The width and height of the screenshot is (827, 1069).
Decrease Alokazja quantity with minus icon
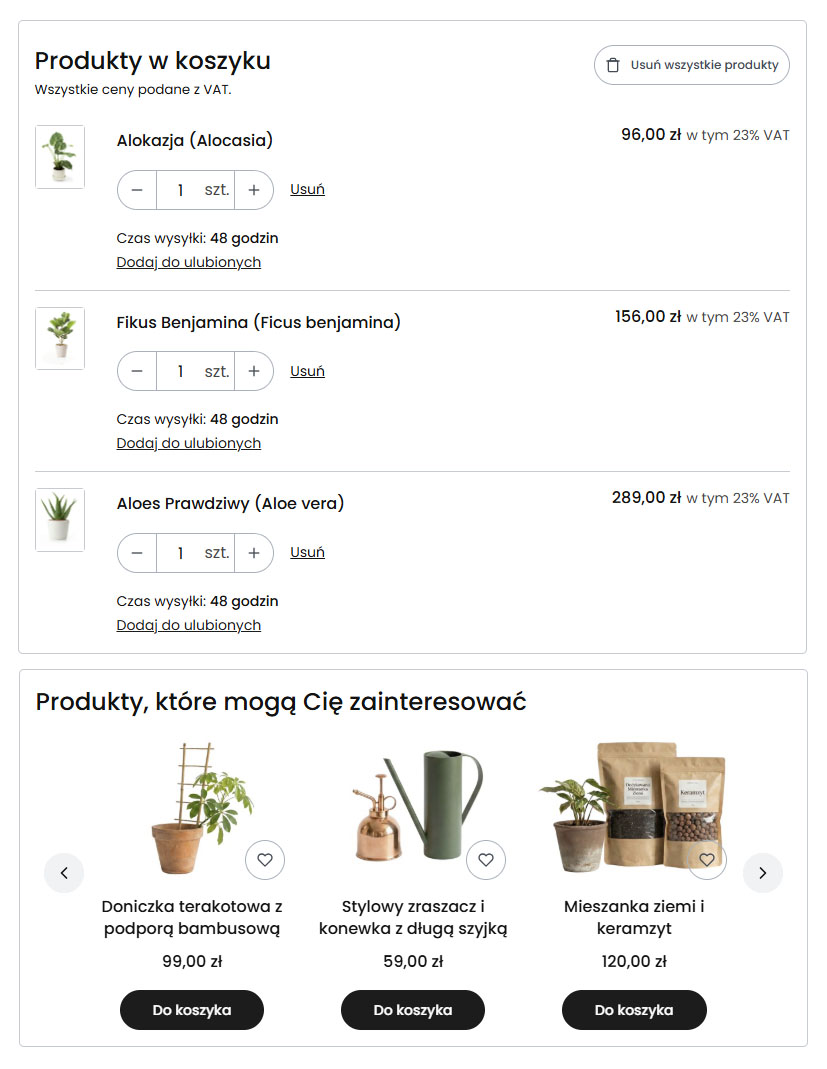(137, 190)
